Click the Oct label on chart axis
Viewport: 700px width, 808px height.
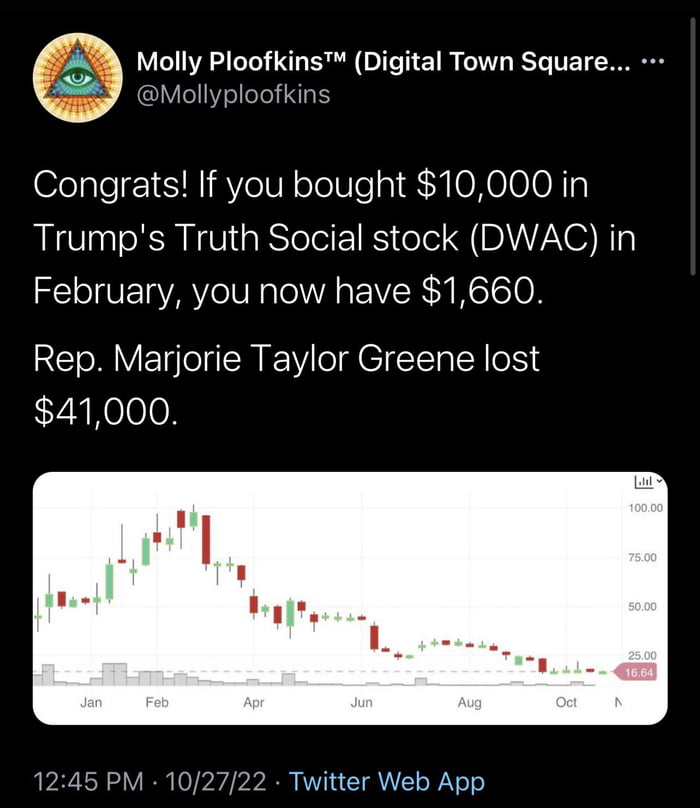tap(566, 703)
